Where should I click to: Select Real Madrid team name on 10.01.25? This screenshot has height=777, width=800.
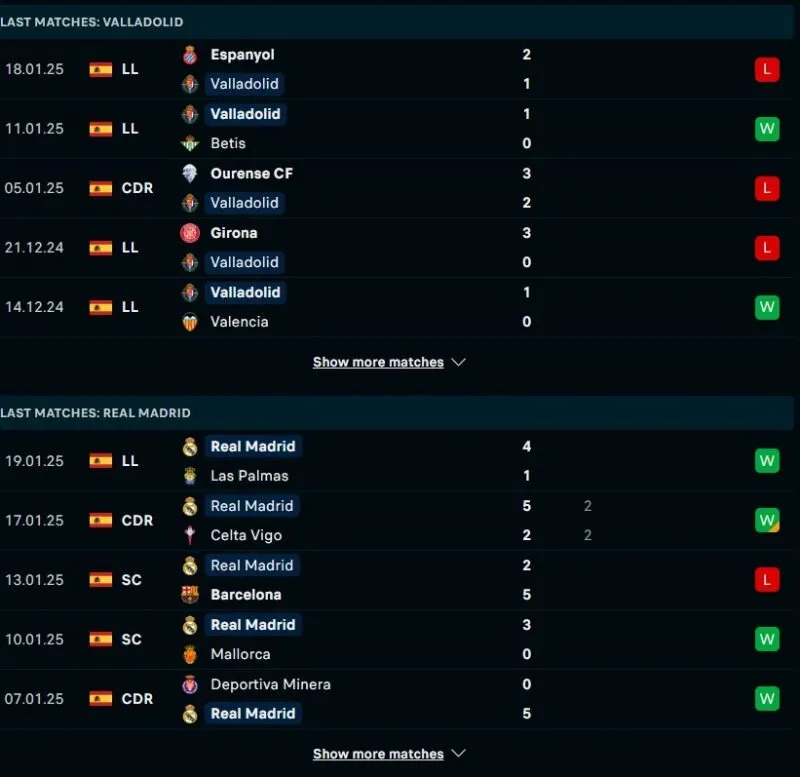coord(253,625)
